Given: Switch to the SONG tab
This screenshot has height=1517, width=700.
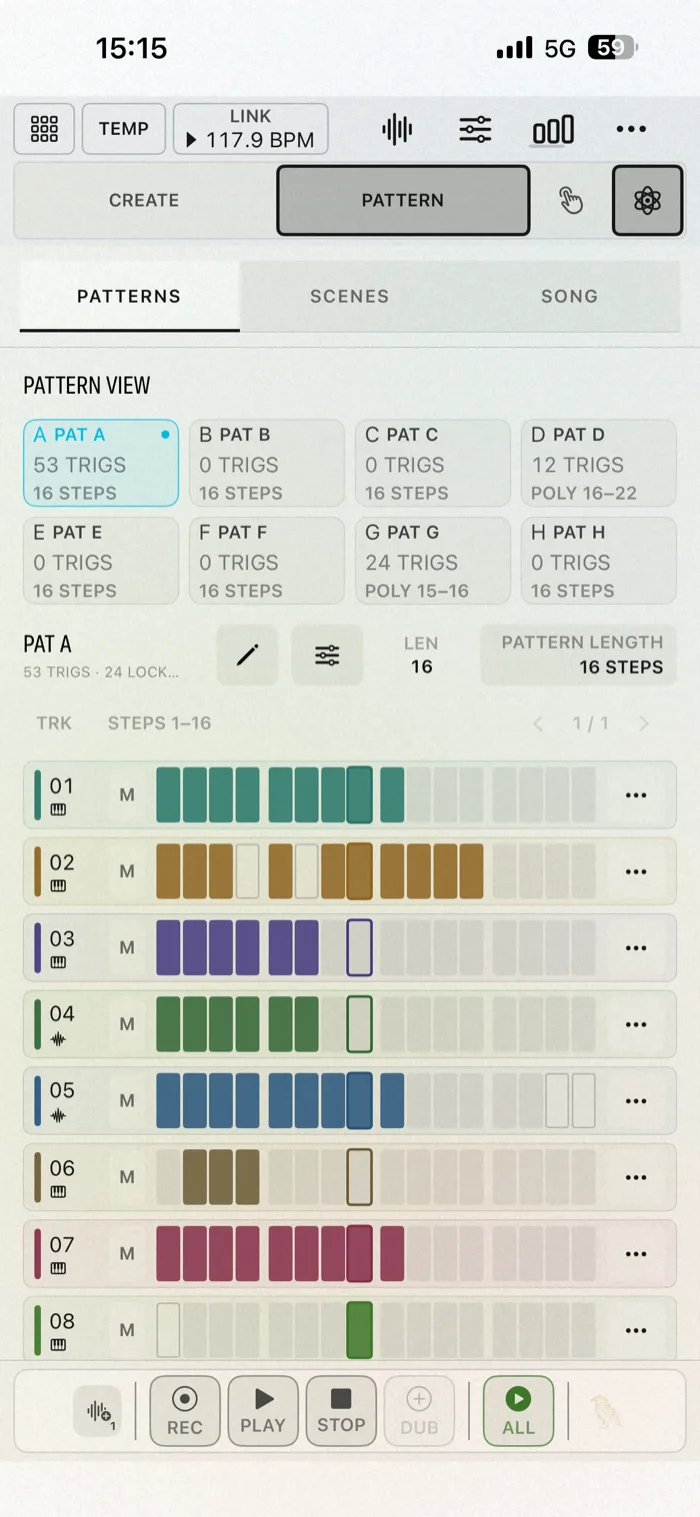Looking at the screenshot, I should [569, 296].
